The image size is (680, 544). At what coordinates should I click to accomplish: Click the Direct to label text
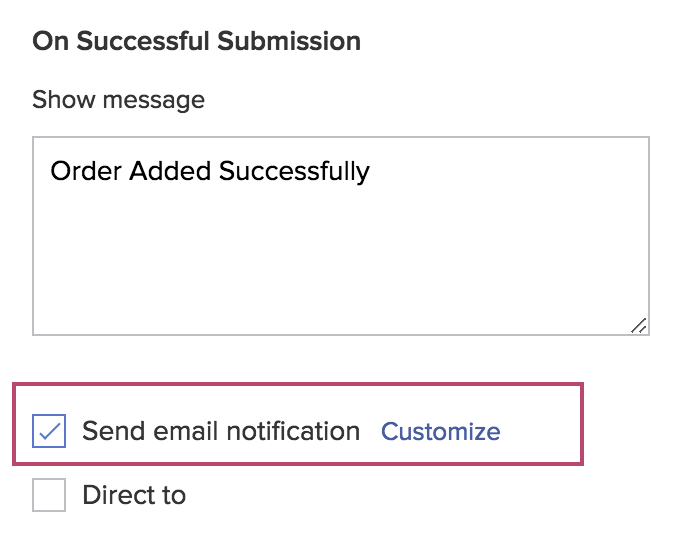click(x=134, y=495)
